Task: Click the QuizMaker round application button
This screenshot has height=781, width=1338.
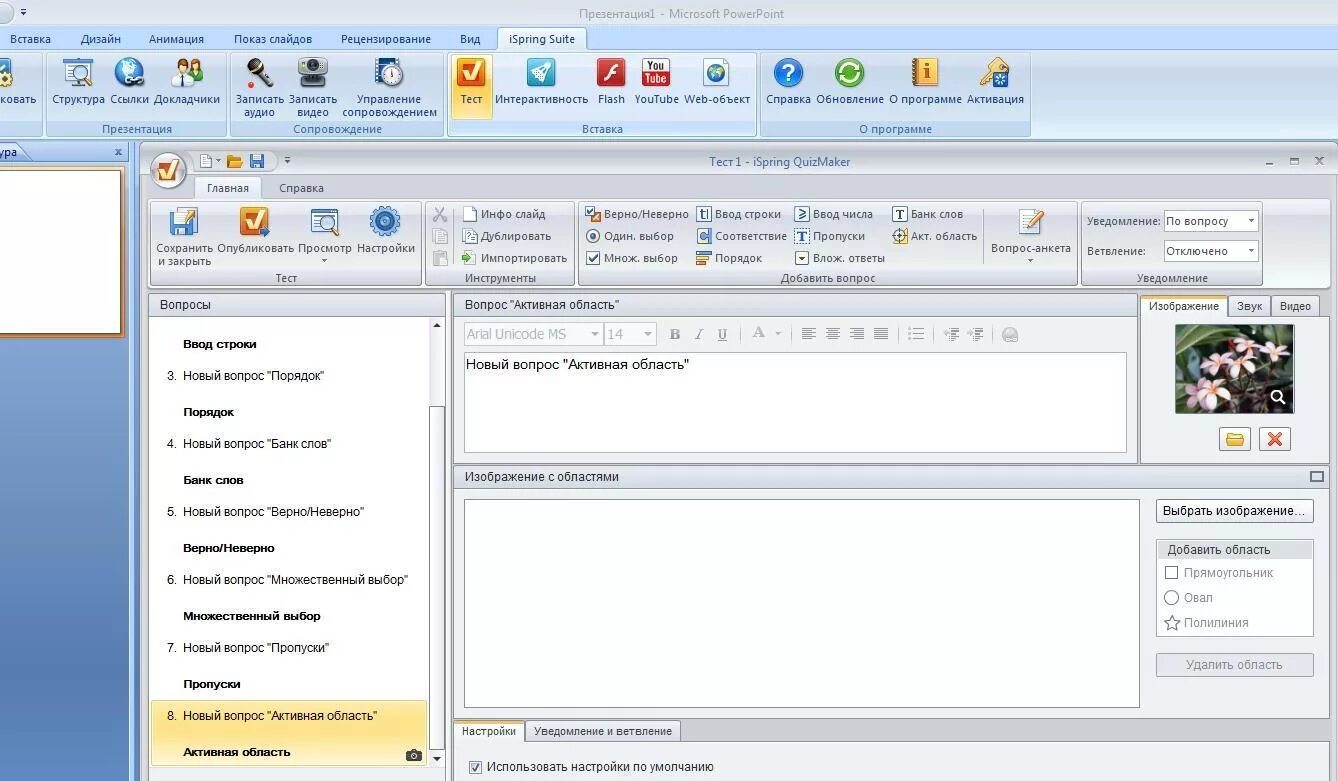Action: [x=169, y=169]
